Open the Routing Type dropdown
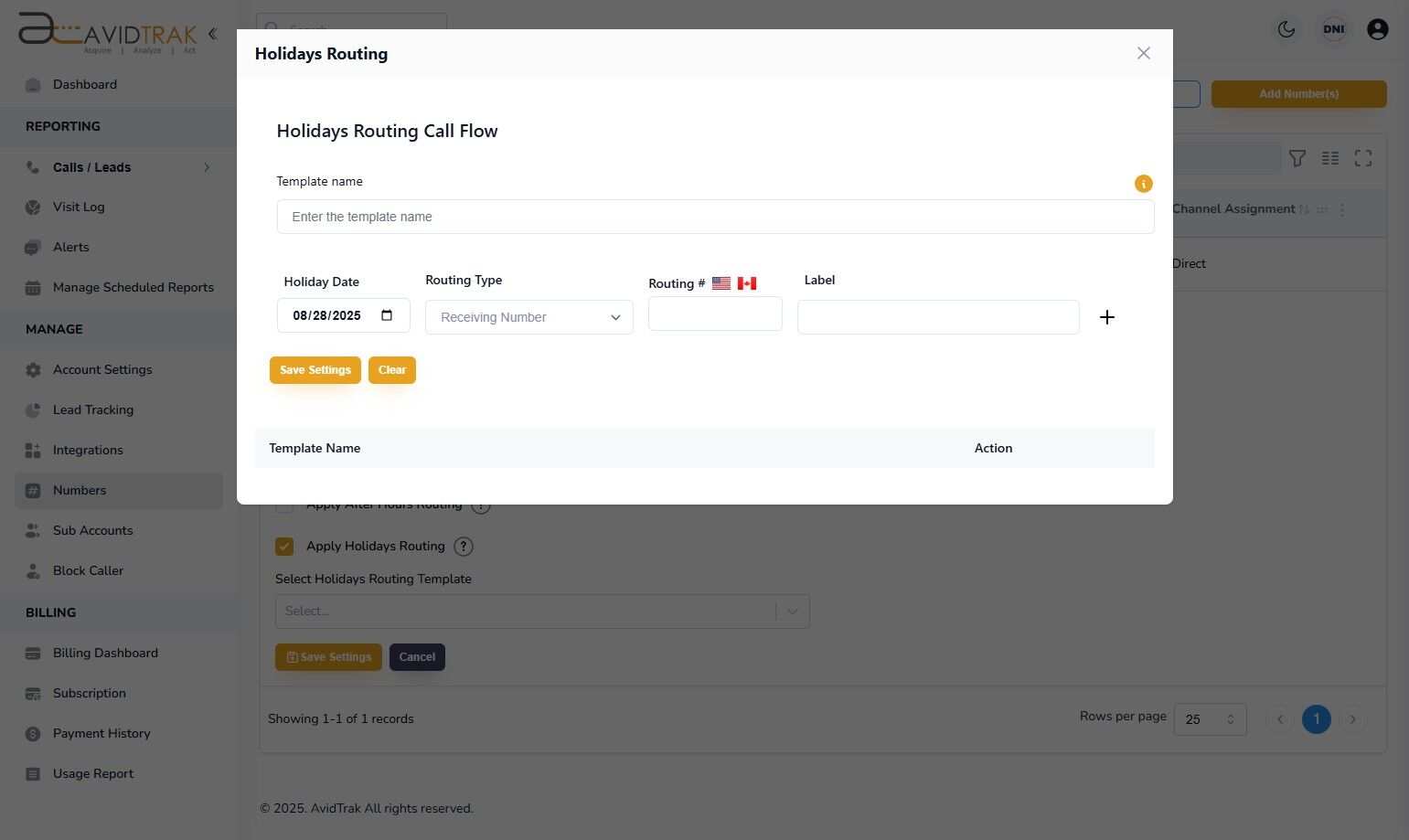Image resolution: width=1409 pixels, height=840 pixels. point(528,317)
